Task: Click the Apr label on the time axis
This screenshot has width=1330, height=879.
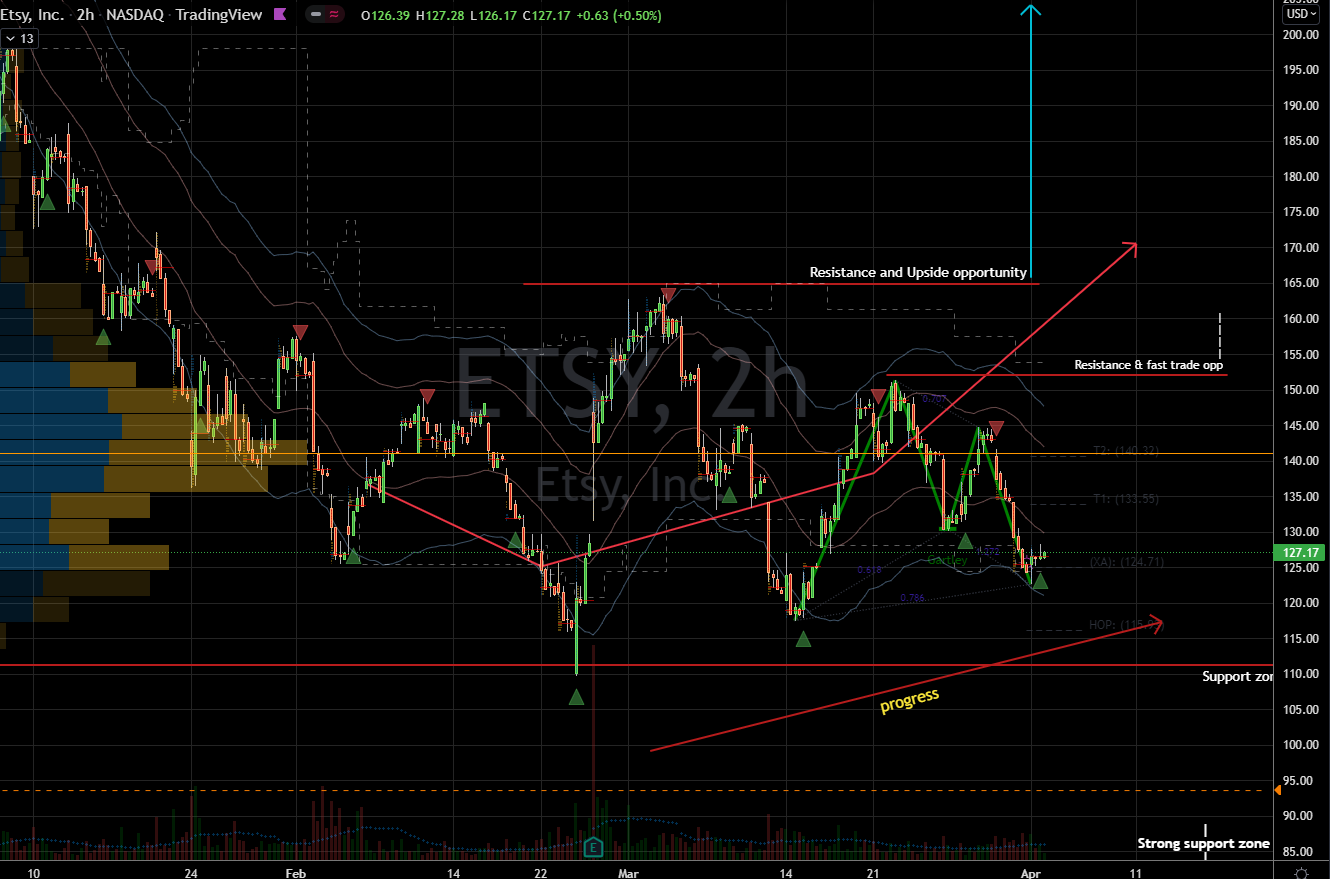Action: click(x=1031, y=873)
